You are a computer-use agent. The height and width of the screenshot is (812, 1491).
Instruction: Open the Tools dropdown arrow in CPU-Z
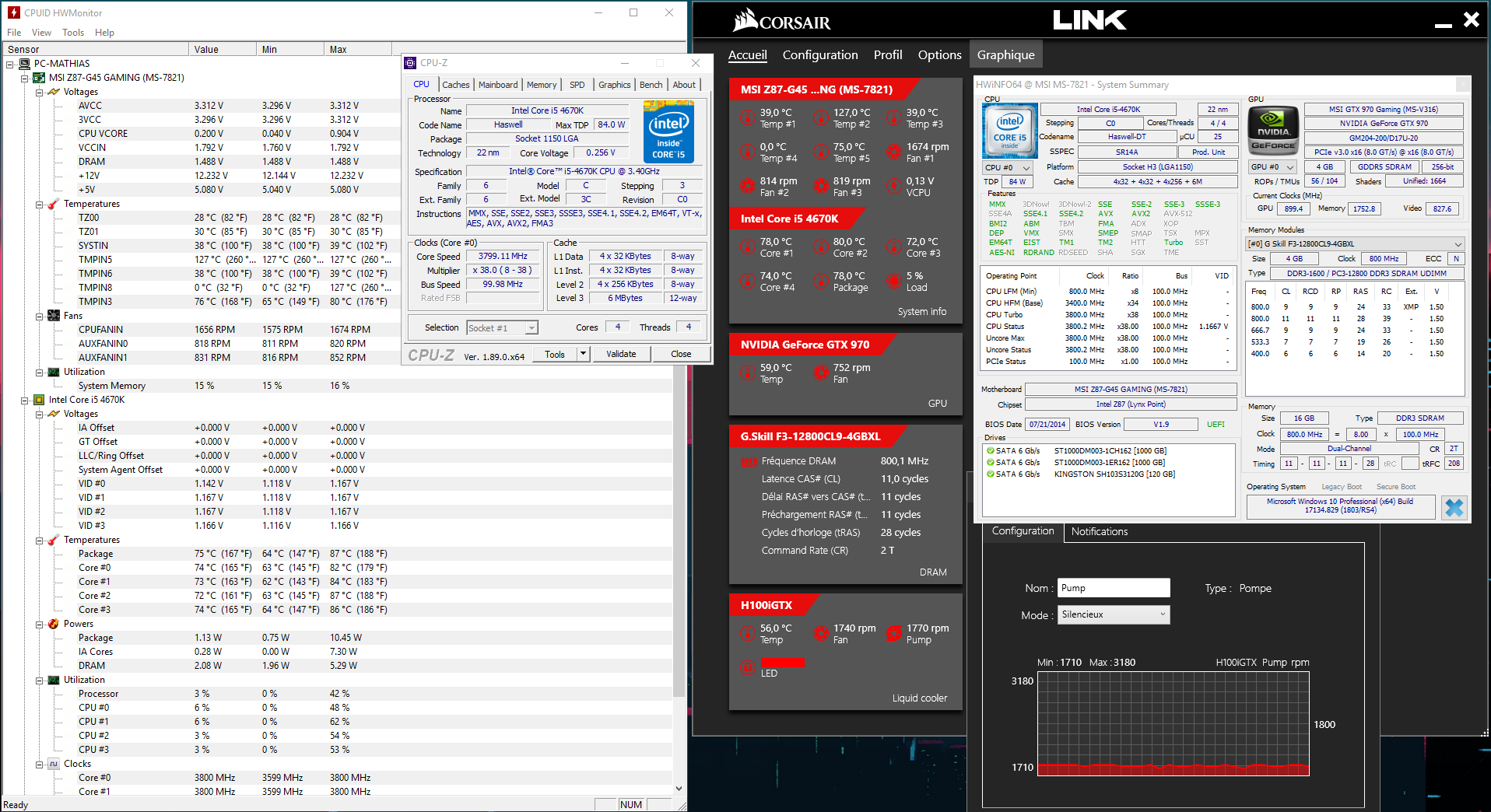[x=583, y=354]
